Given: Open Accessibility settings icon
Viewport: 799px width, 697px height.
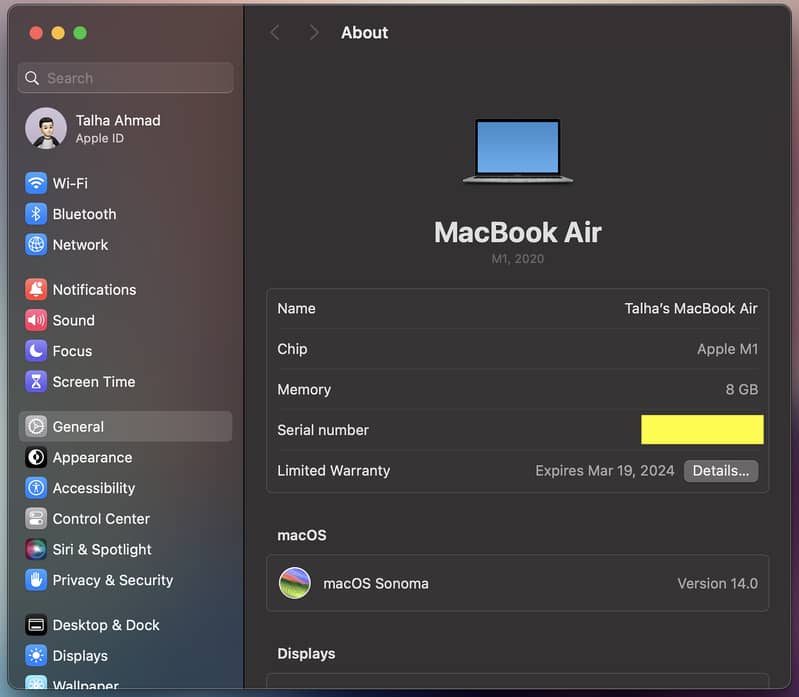Looking at the screenshot, I should 36,488.
